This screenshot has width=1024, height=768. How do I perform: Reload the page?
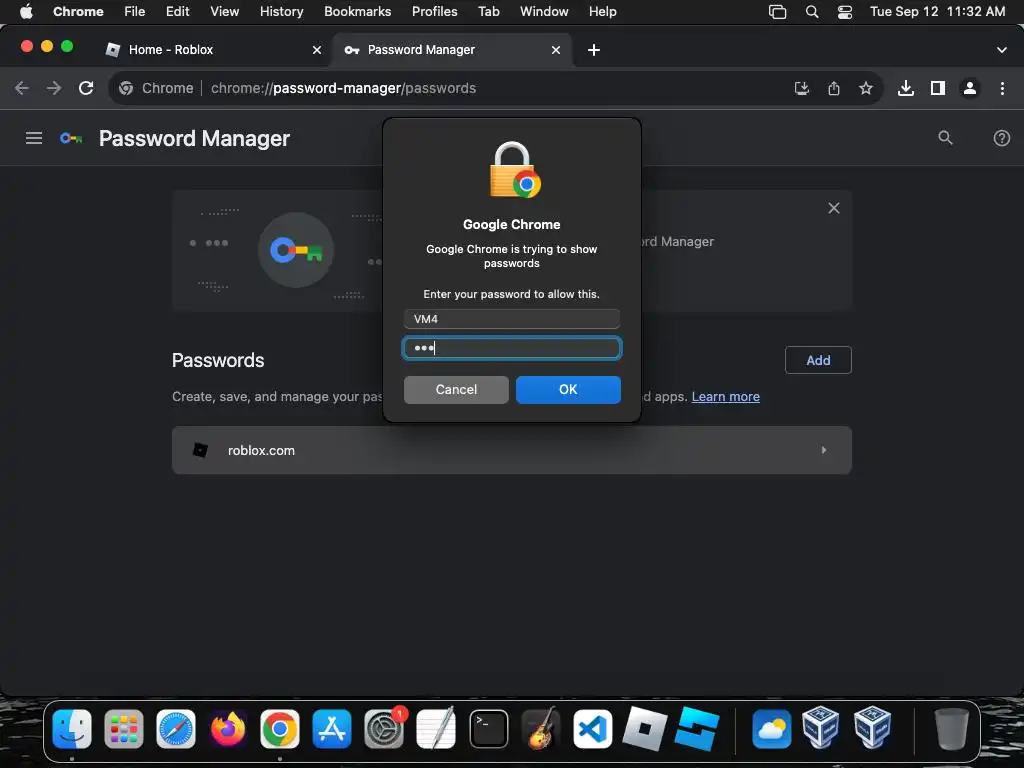click(x=86, y=88)
